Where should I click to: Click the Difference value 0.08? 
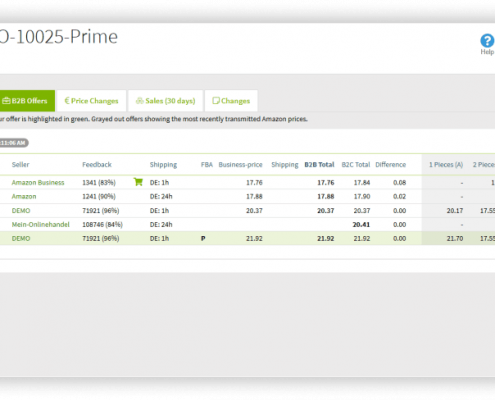[x=399, y=183]
